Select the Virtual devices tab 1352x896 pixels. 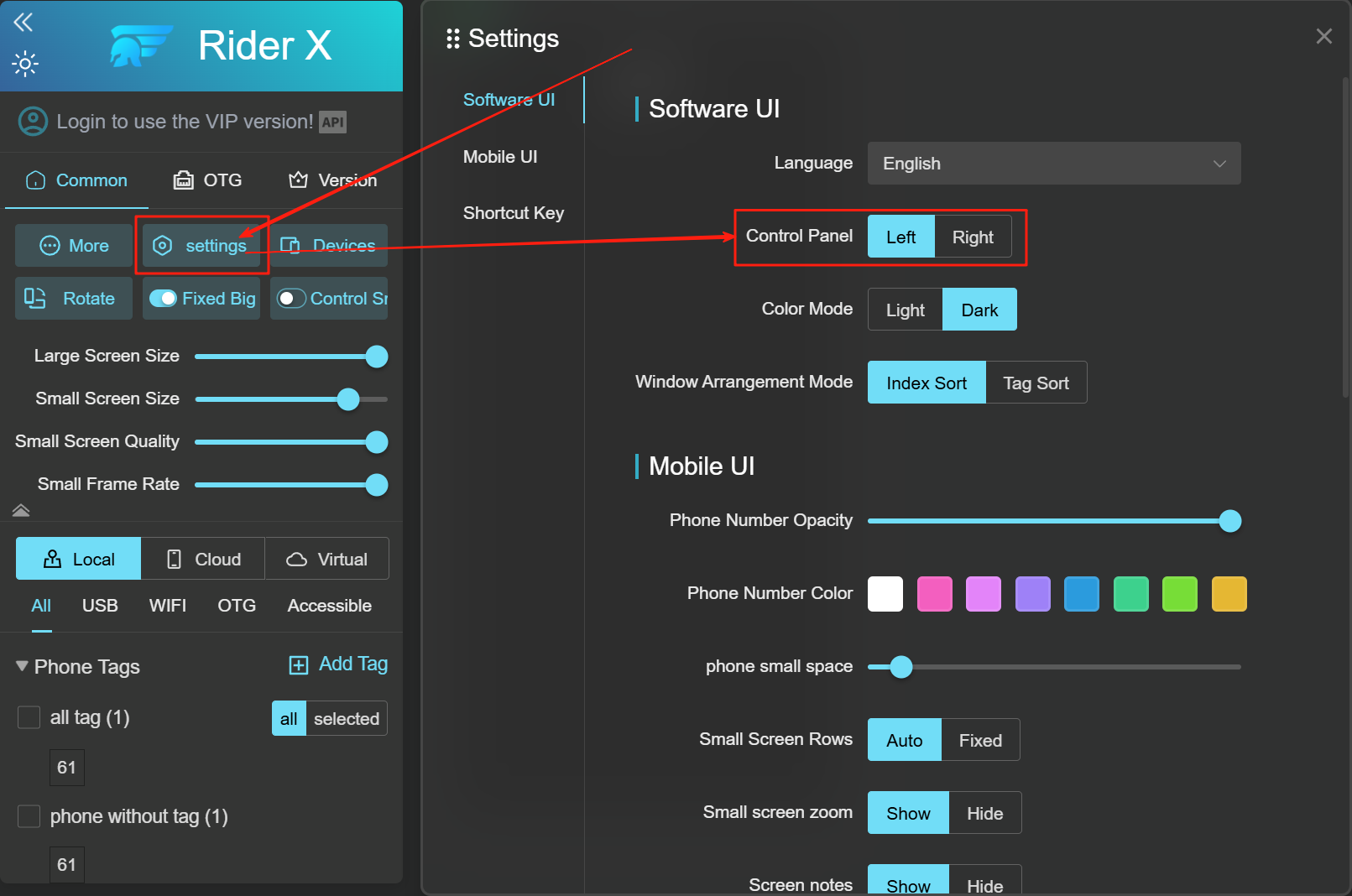(326, 560)
